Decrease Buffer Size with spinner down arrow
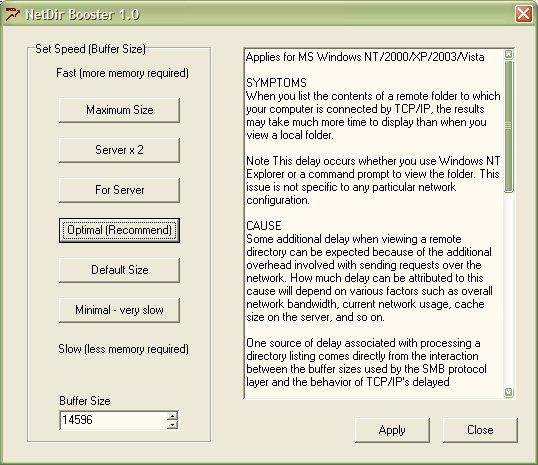The image size is (538, 465). (173, 425)
